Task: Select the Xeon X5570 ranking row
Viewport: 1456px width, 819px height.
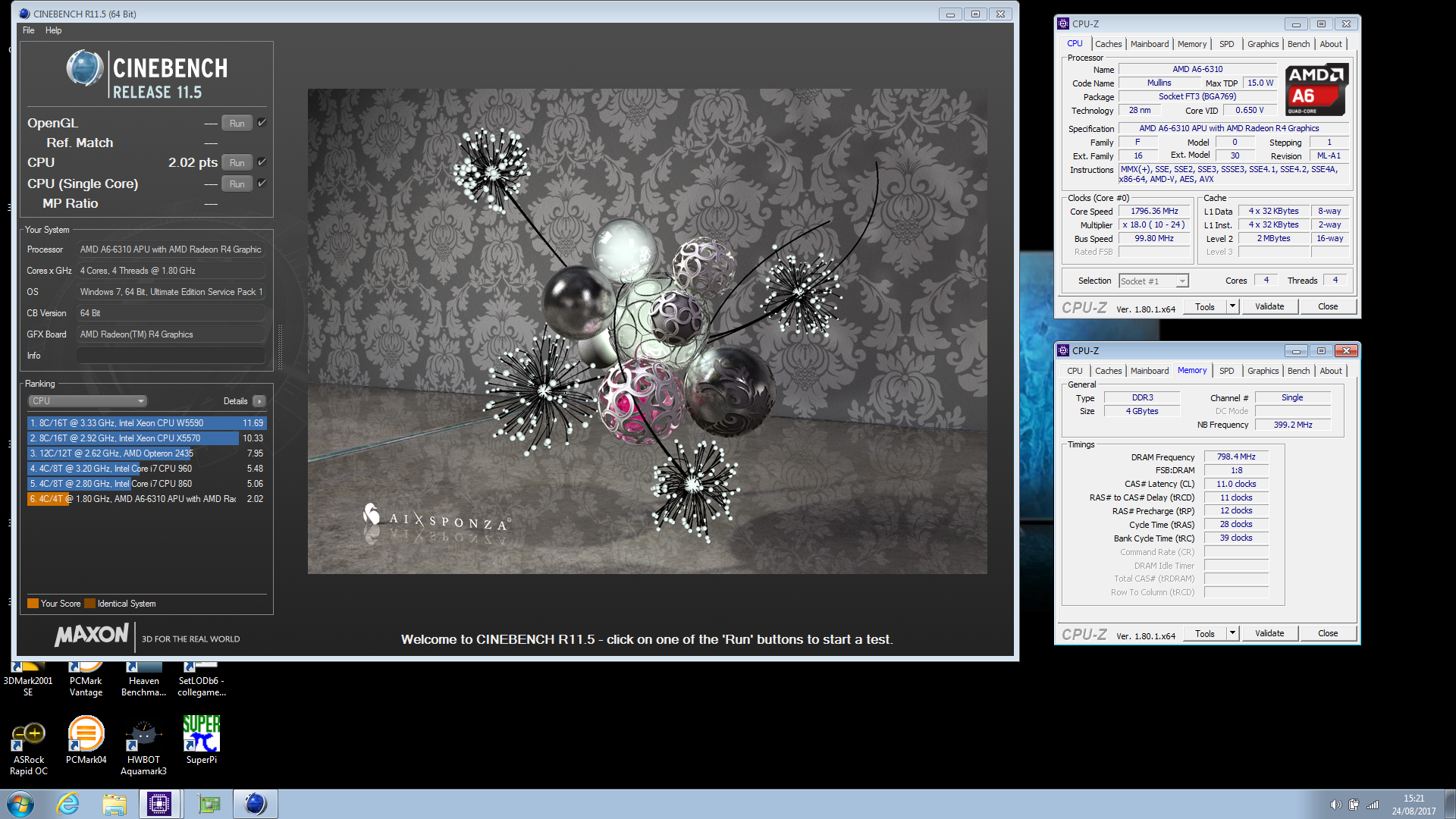Action: point(146,438)
